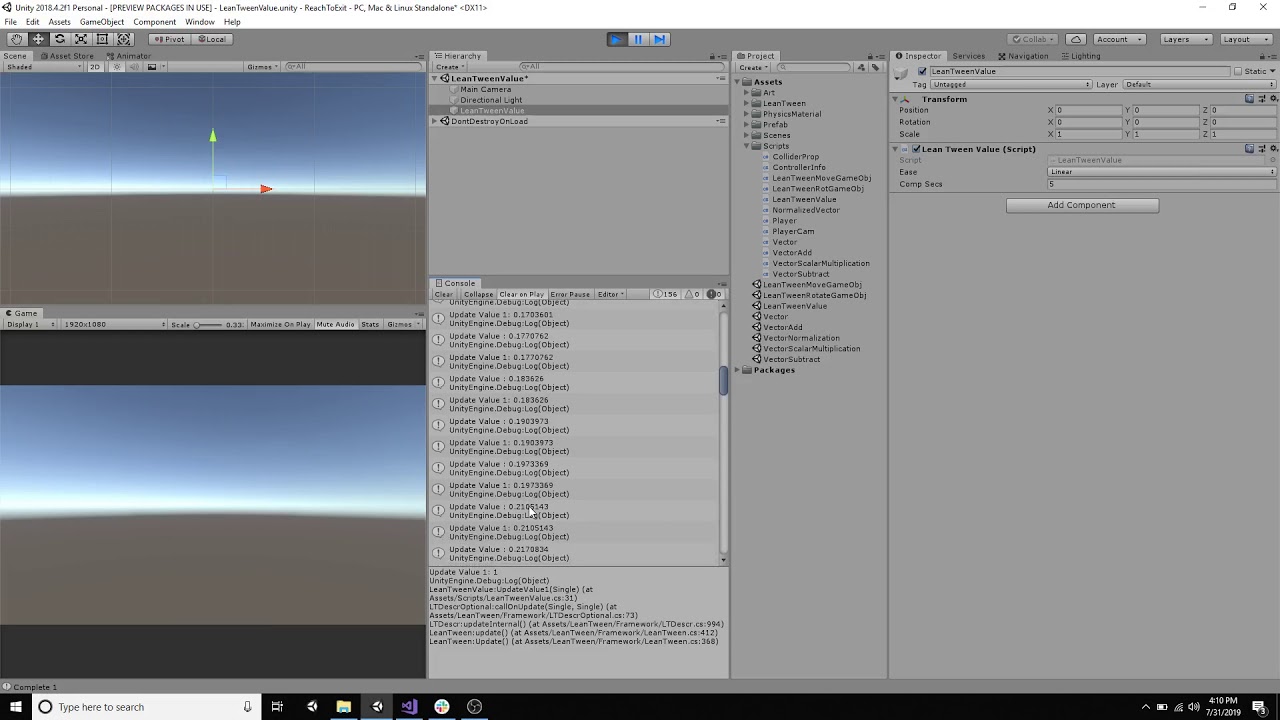Click the Console Clear button

[x=444, y=294]
